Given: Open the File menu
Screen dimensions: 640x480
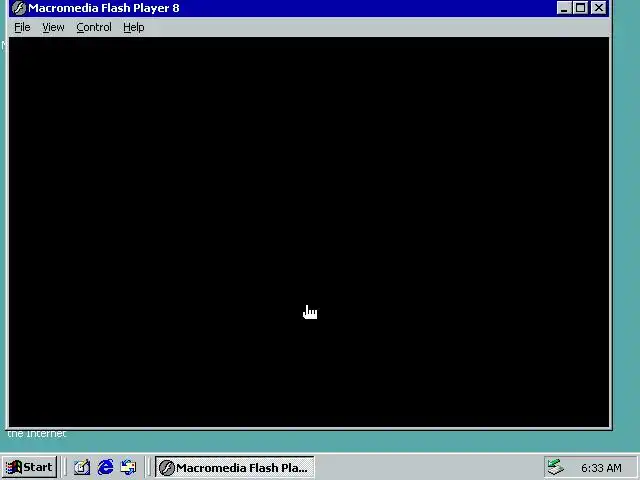Looking at the screenshot, I should 22,27.
